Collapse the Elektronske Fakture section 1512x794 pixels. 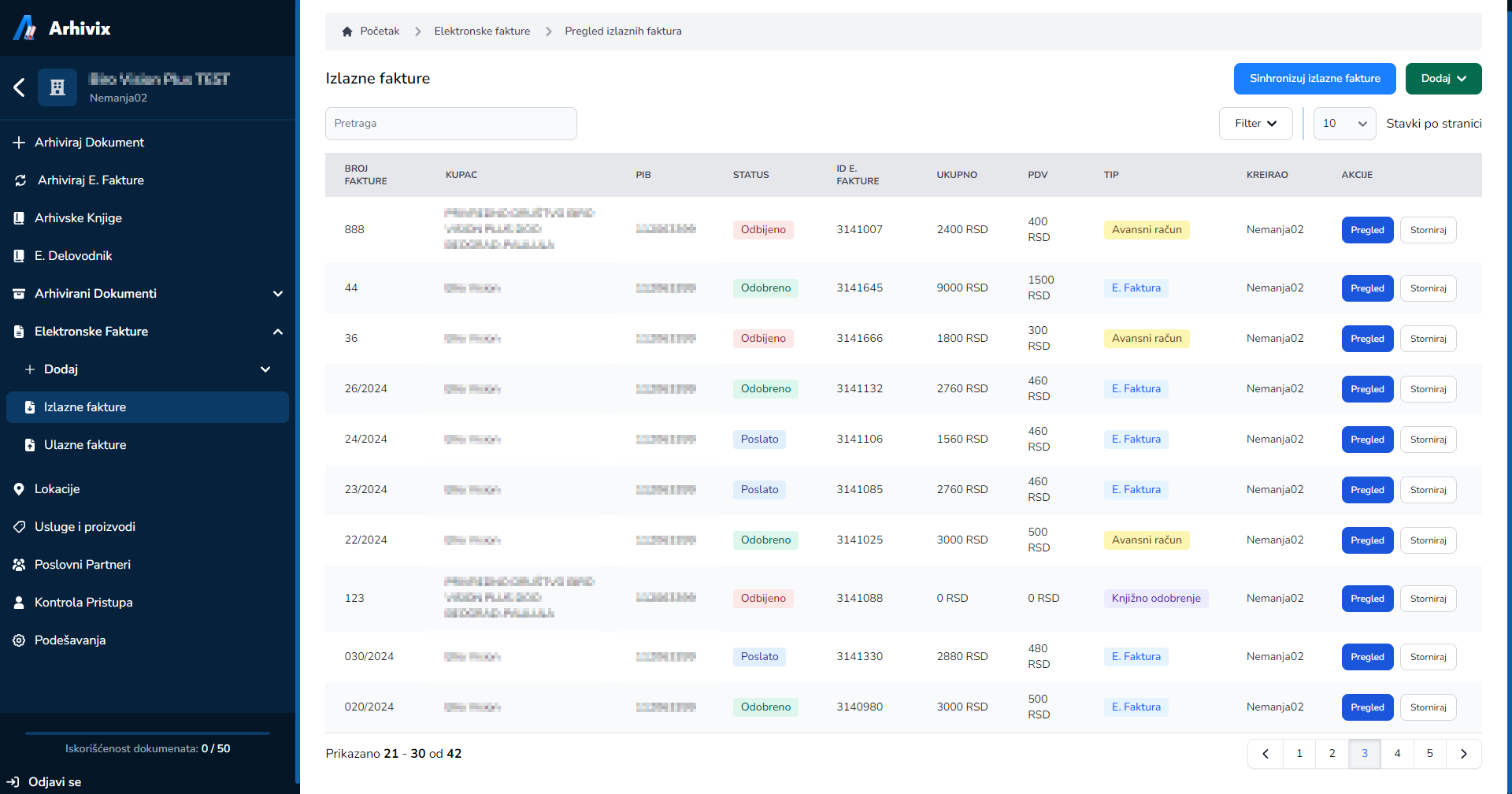coord(277,332)
